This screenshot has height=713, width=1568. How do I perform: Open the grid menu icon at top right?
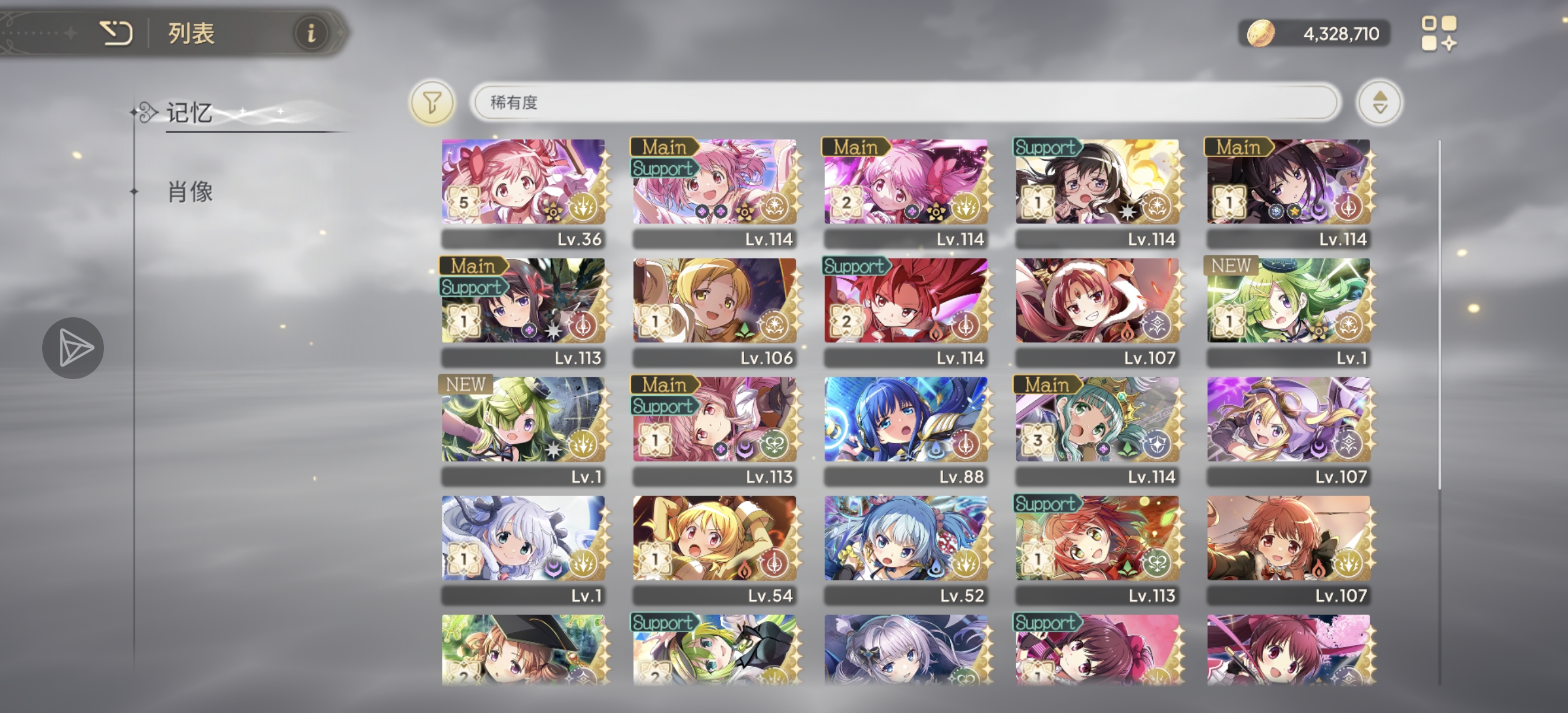[x=1439, y=33]
